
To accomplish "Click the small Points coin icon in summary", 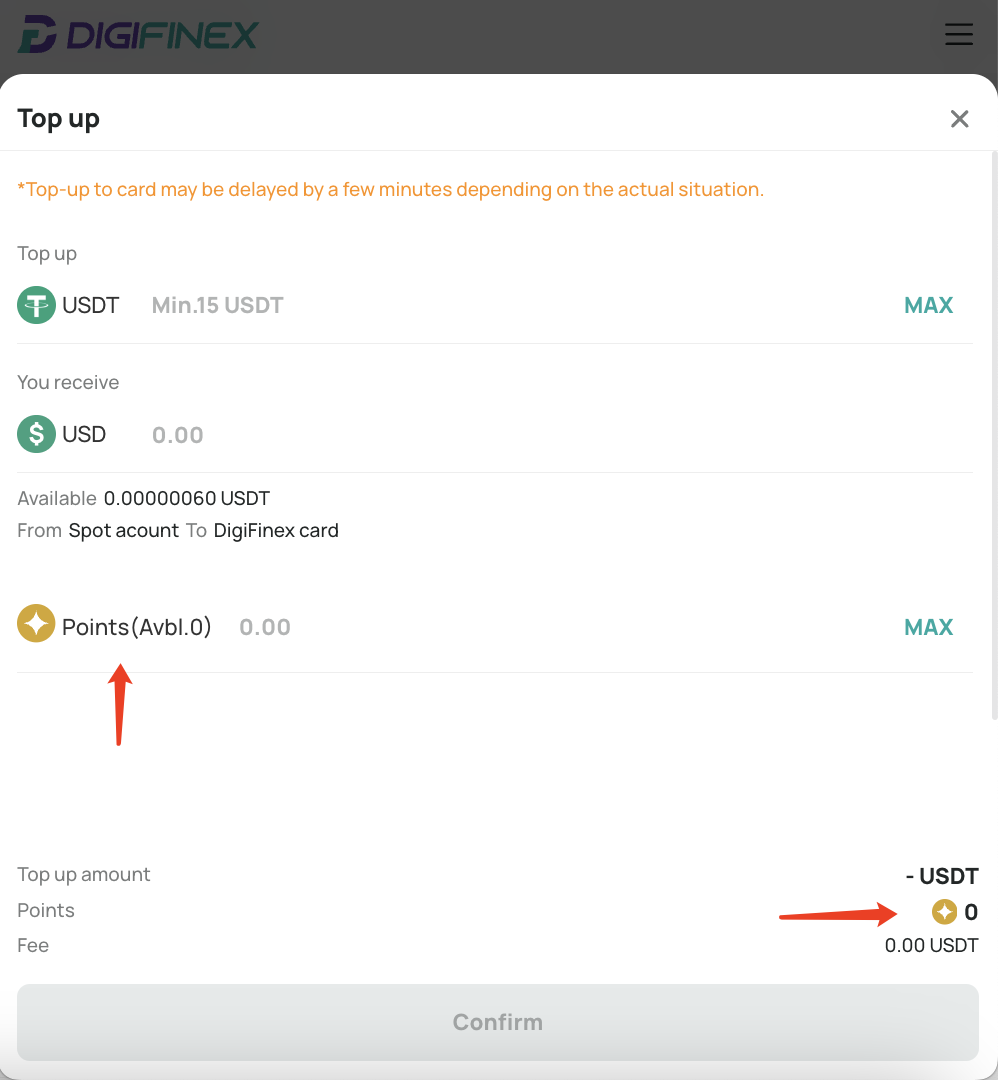I will click(944, 911).
